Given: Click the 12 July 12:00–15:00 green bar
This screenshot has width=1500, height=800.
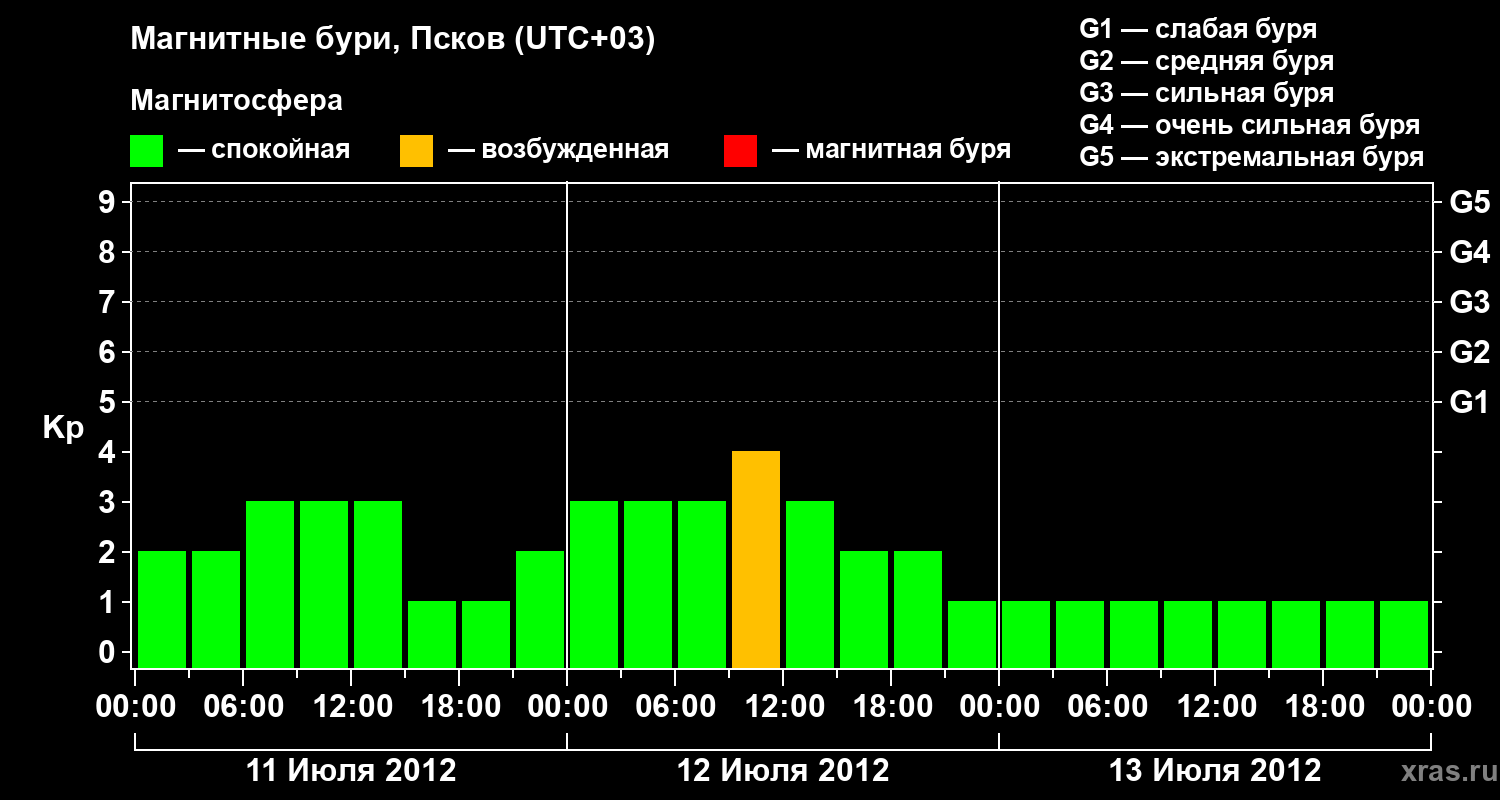Looking at the screenshot, I should 810,585.
